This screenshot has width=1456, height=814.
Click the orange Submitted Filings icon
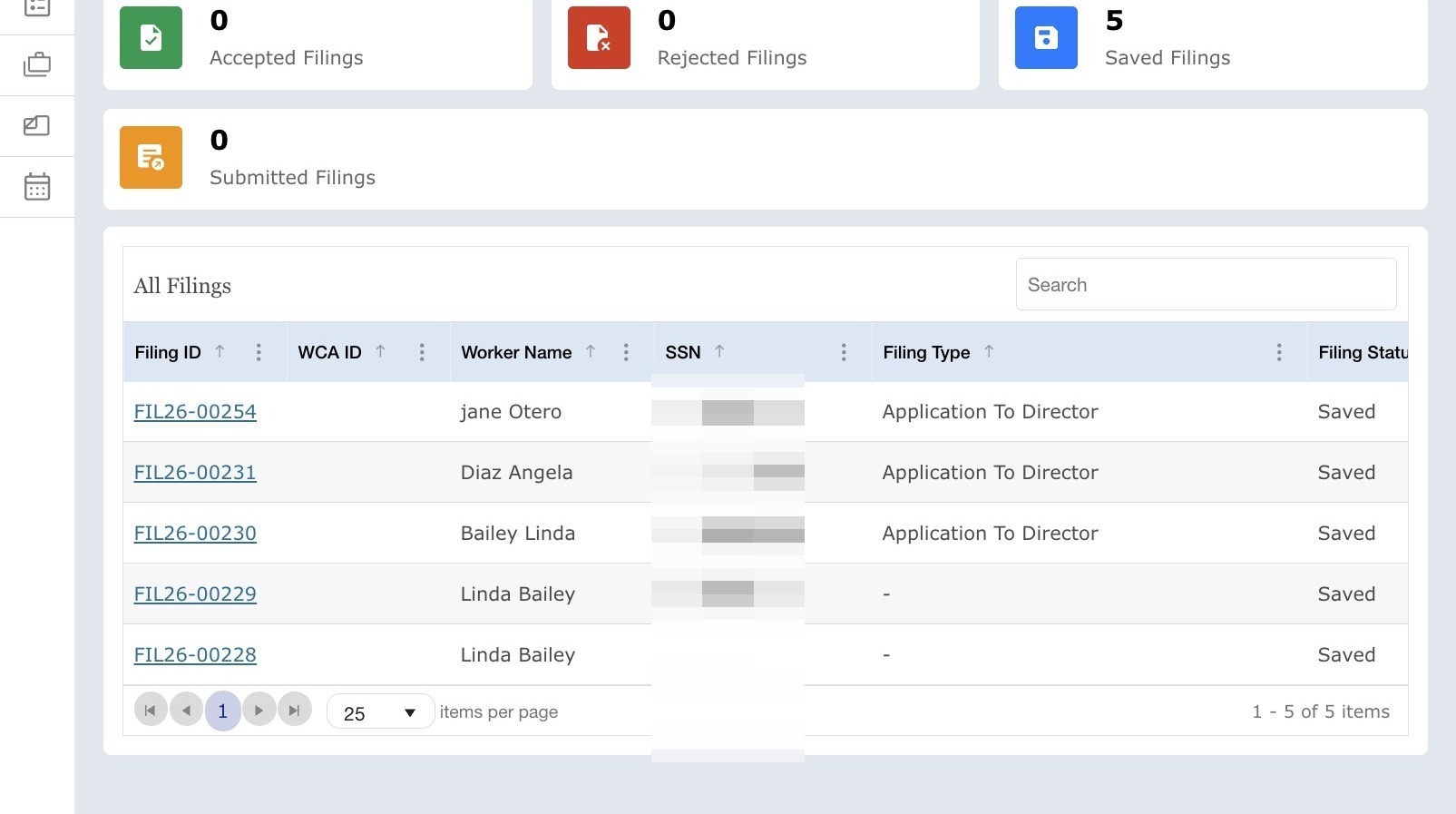(x=151, y=157)
